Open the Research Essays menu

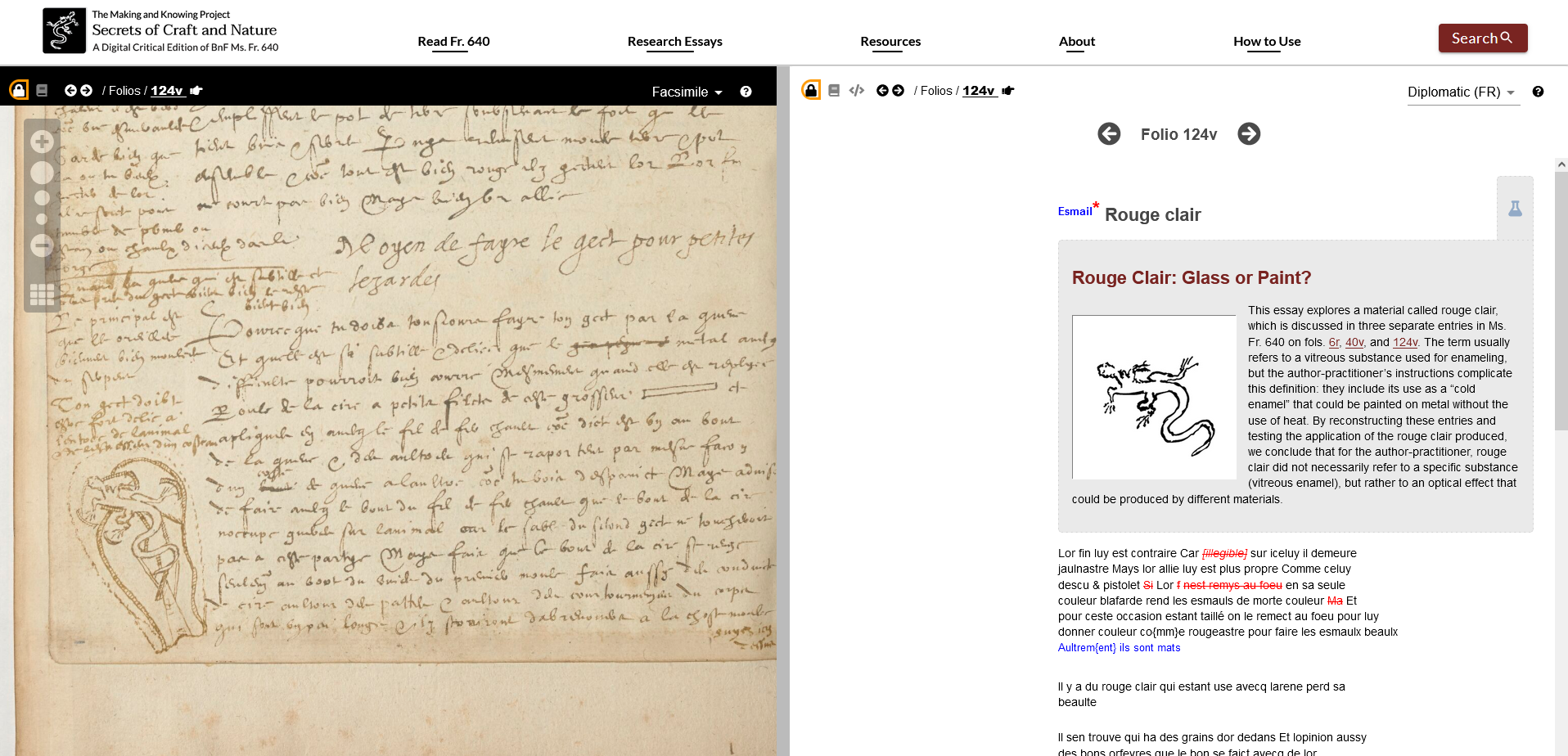[x=674, y=42]
